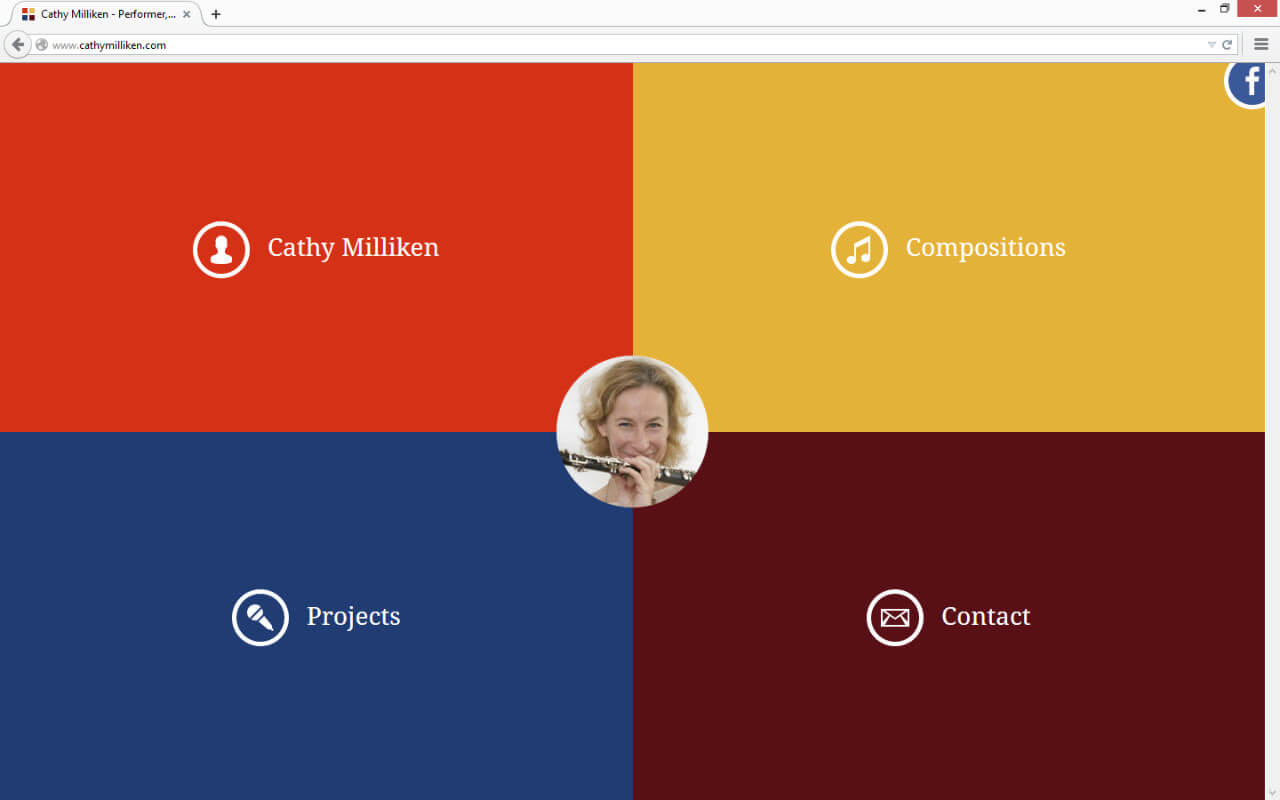Click the person profile icon beside Cathy Milliken
This screenshot has height=800, width=1280.
221,249
